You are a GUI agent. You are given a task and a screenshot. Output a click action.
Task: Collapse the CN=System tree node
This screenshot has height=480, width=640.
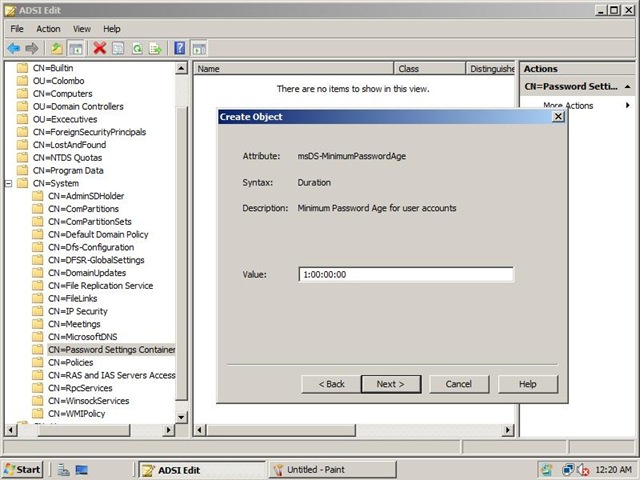[x=9, y=183]
